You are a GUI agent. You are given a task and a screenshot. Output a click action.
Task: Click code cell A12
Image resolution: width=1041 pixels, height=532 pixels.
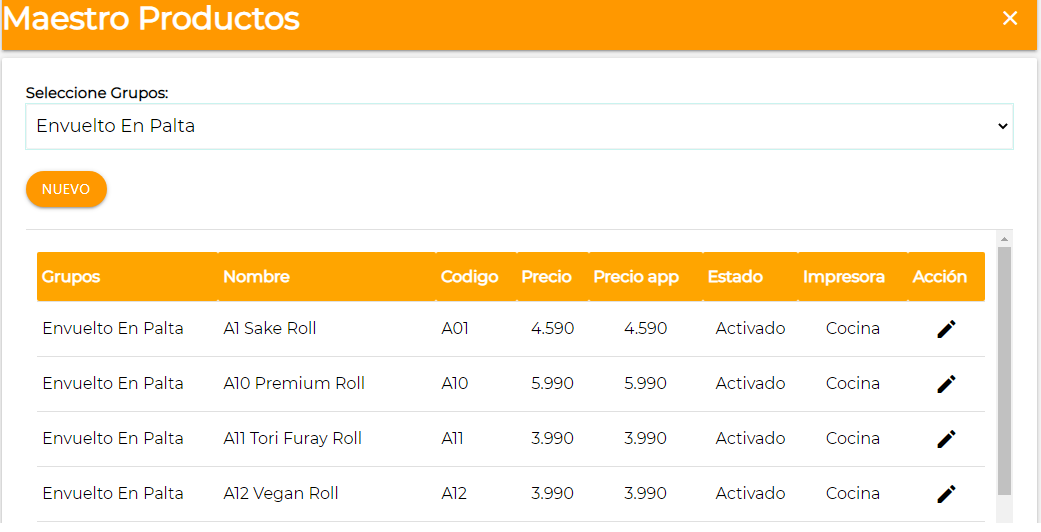click(x=454, y=494)
